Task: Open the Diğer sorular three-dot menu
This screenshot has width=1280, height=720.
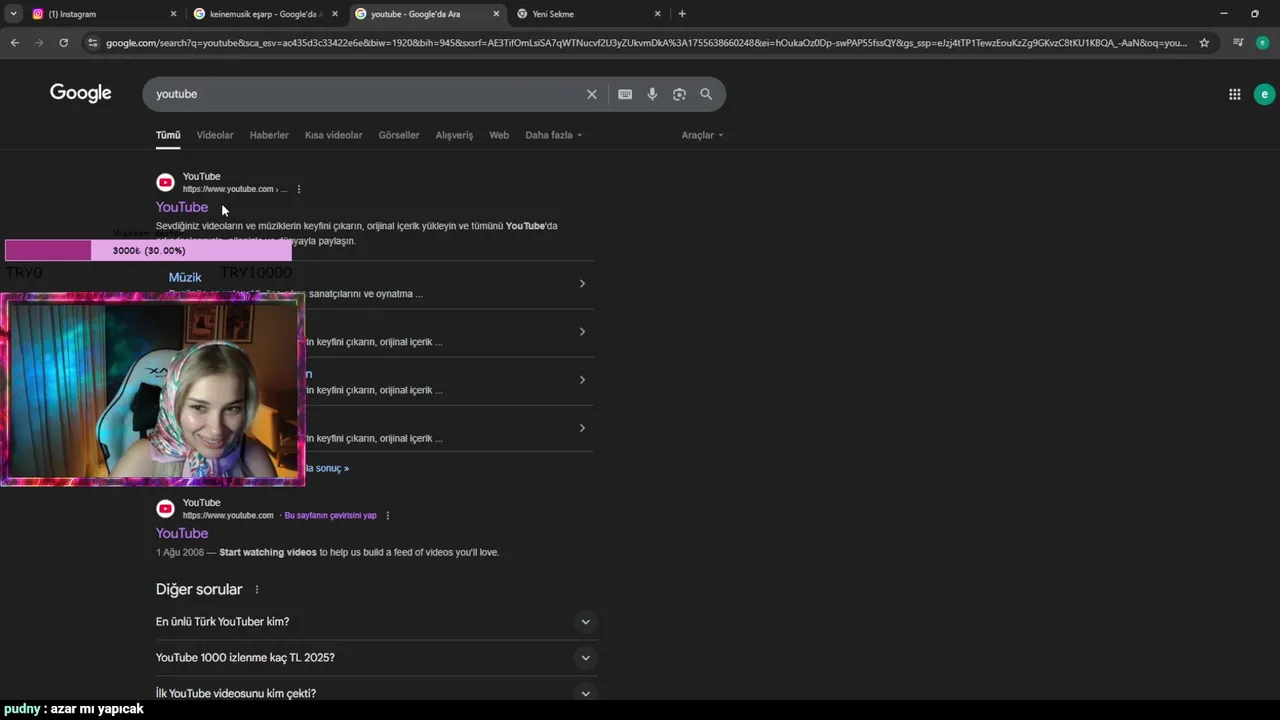Action: [257, 590]
